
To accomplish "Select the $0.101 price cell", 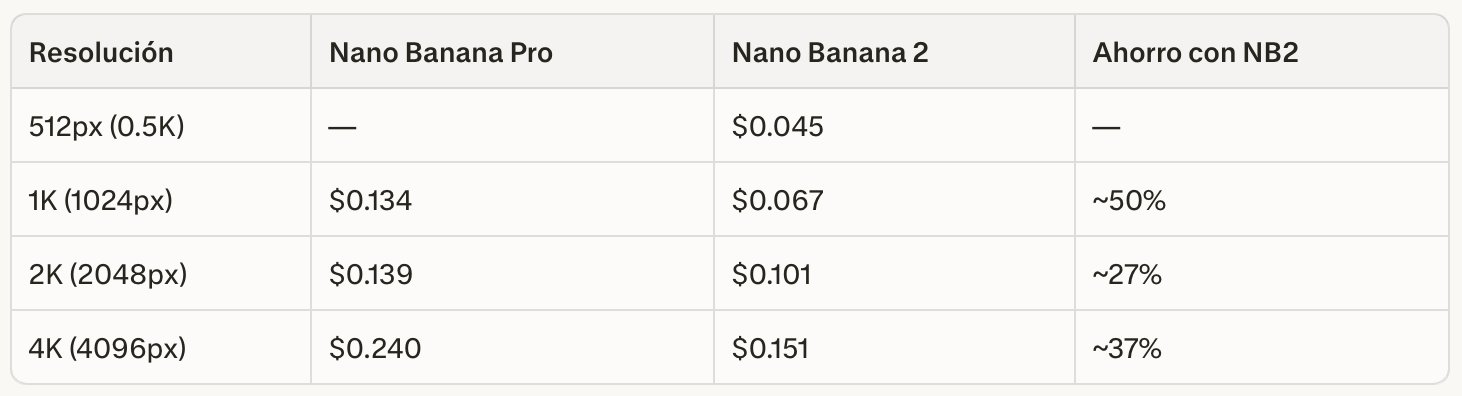I will pos(771,274).
